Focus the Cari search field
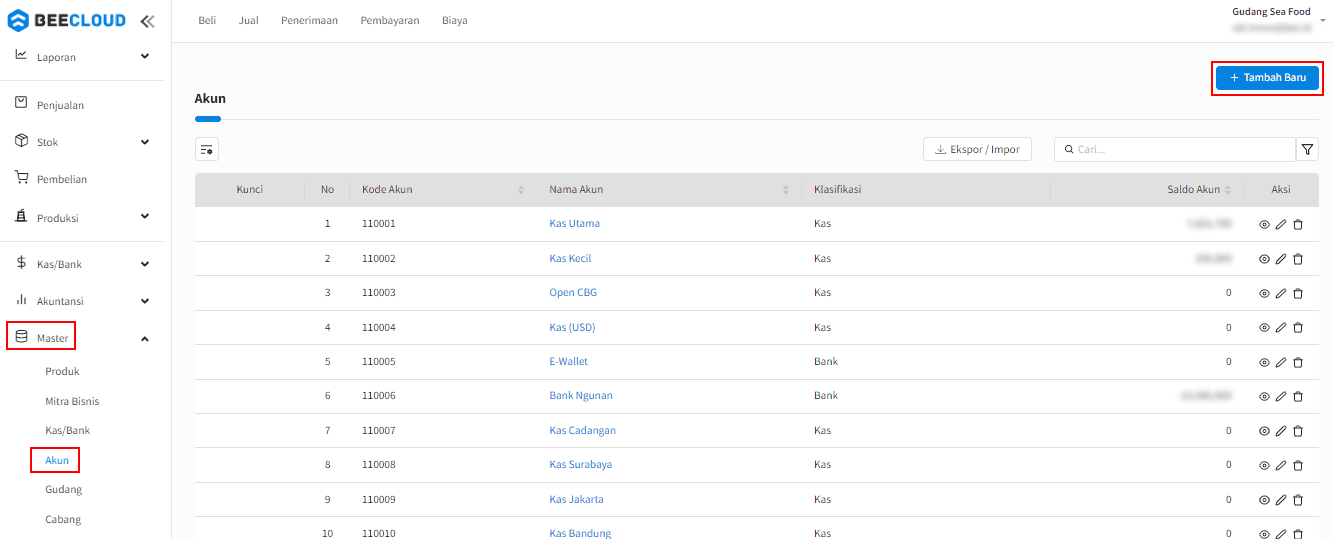1333x539 pixels. pyautogui.click(x=1175, y=149)
